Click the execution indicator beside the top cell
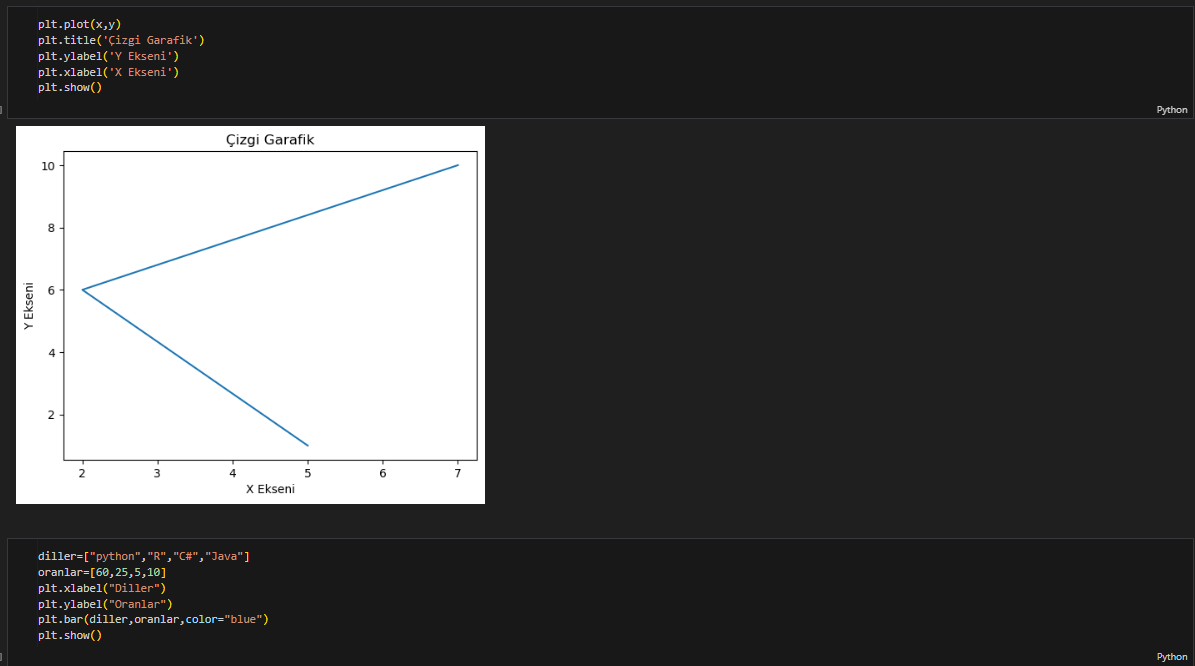The width and height of the screenshot is (1195, 666). (3, 110)
